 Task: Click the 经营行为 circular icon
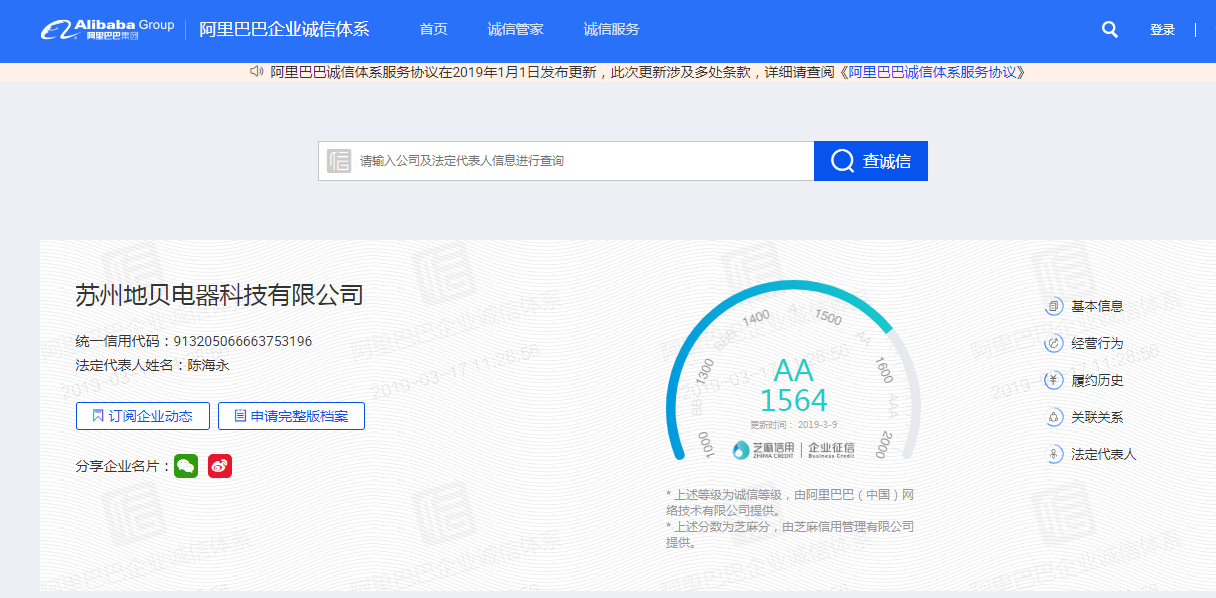tap(1054, 343)
